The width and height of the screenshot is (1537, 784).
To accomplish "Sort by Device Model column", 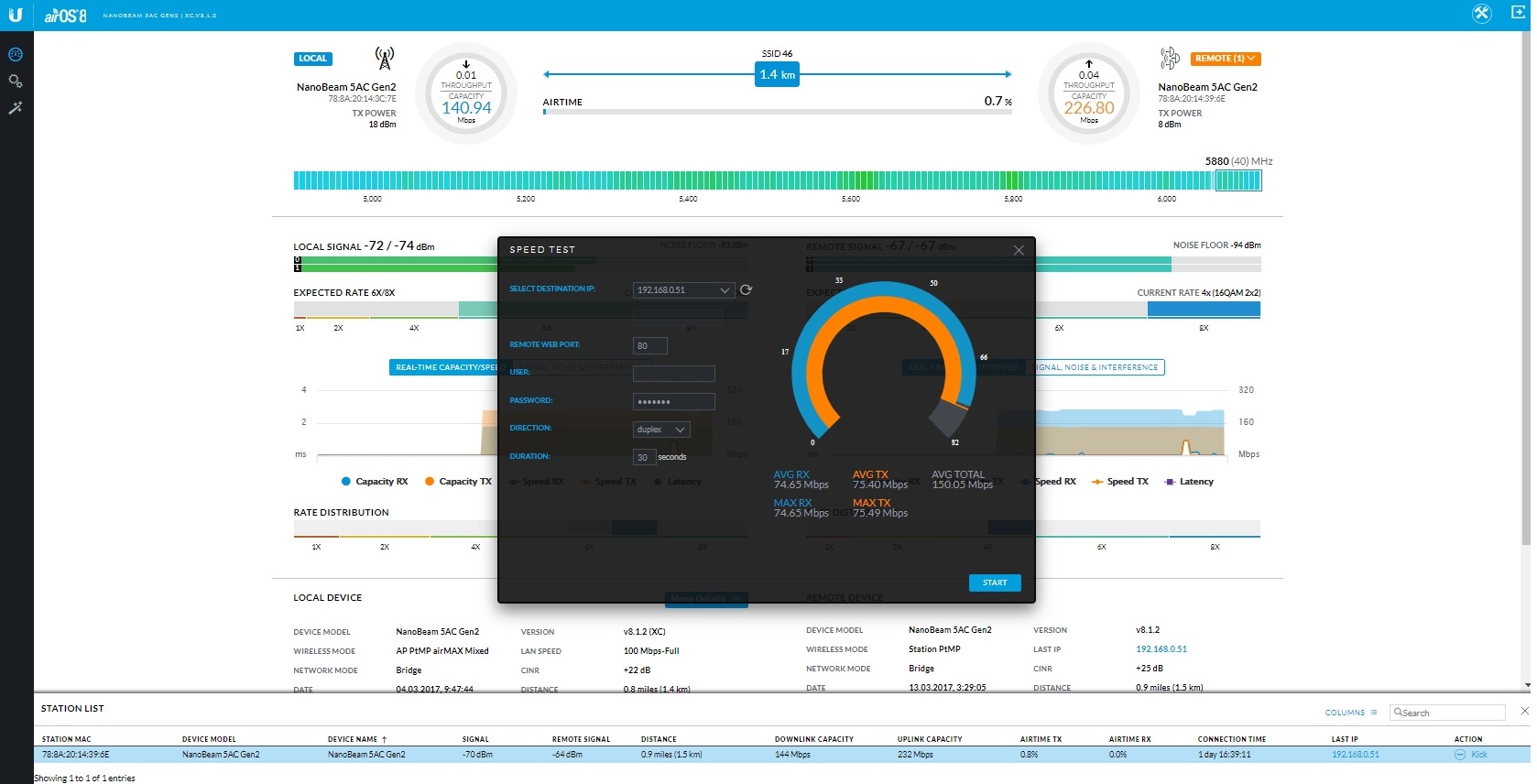I will [x=209, y=739].
